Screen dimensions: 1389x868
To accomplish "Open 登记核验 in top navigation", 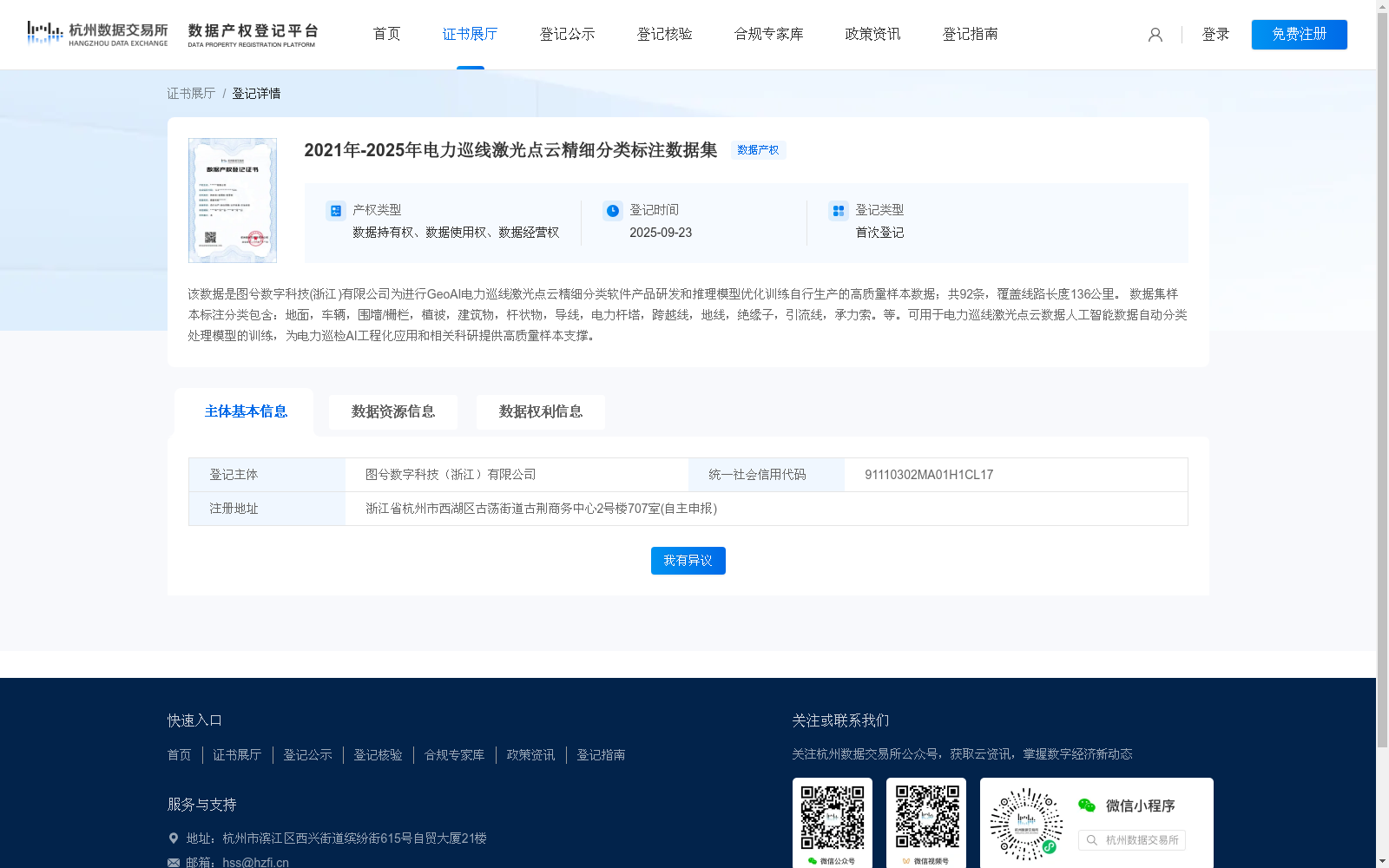I will pos(664,34).
